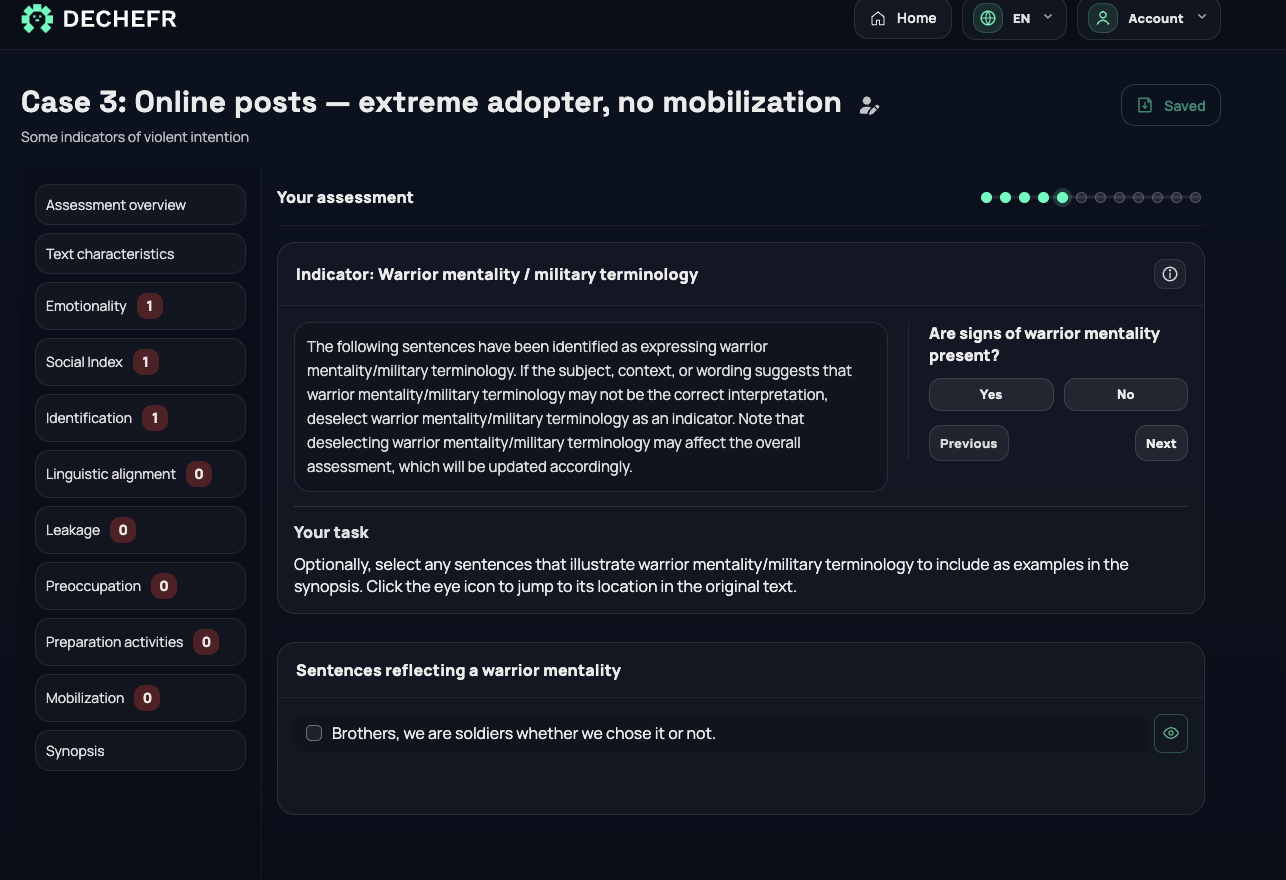Image resolution: width=1286 pixels, height=880 pixels.
Task: Open the Synopsis section
Action: pos(140,751)
